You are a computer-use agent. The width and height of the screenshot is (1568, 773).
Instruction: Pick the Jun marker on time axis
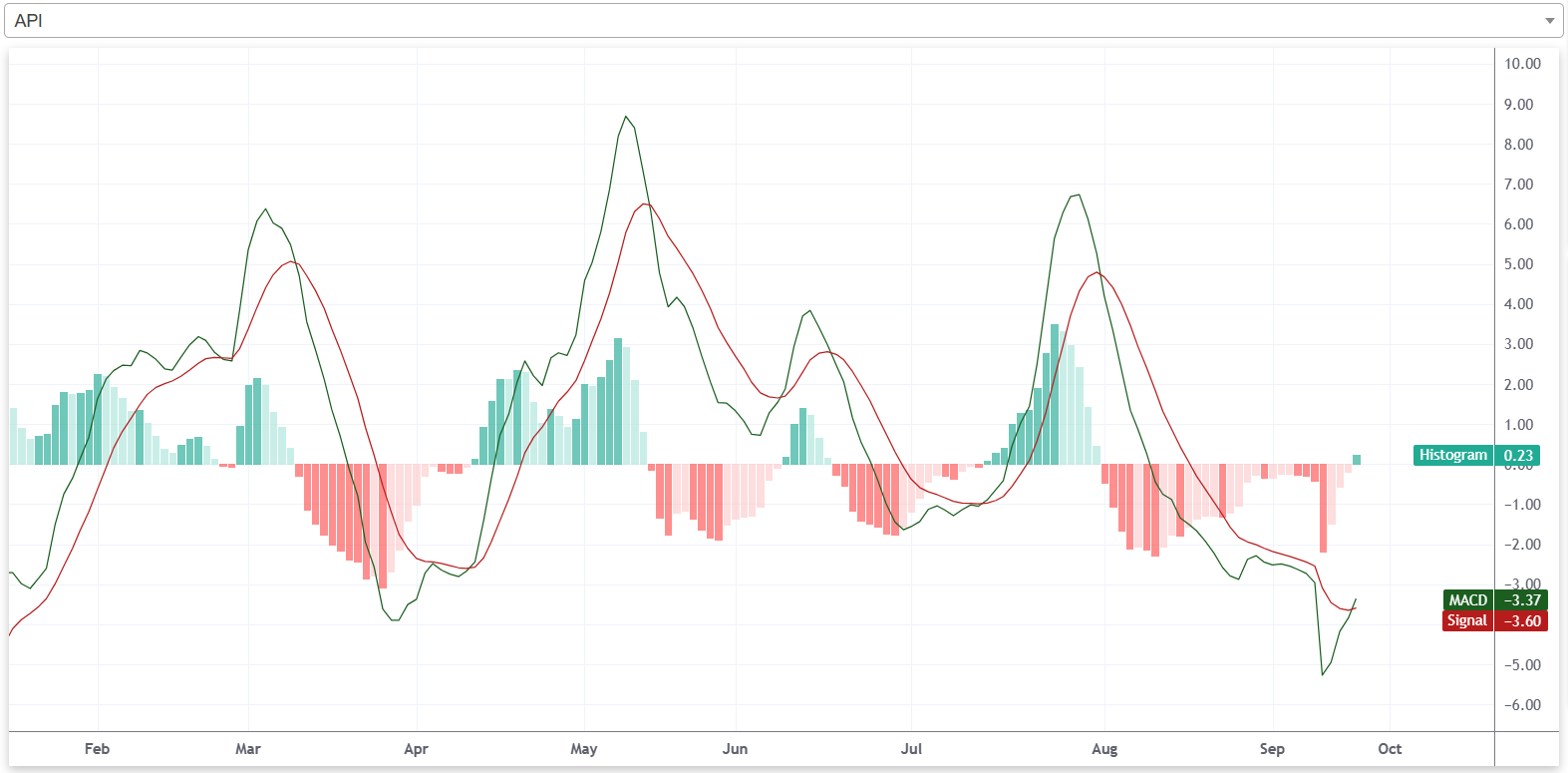click(735, 749)
